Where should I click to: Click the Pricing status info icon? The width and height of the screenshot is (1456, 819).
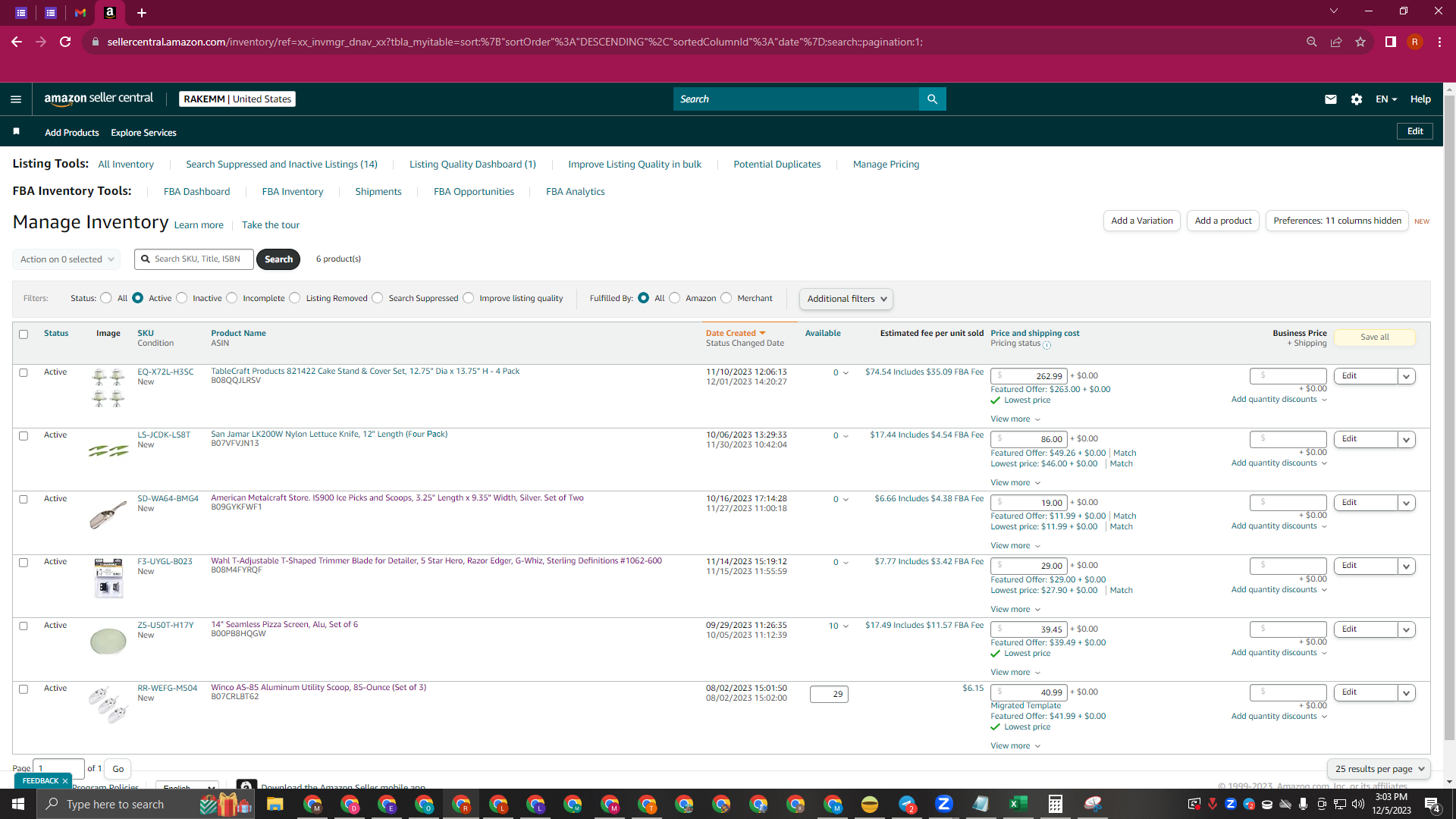tap(1047, 345)
